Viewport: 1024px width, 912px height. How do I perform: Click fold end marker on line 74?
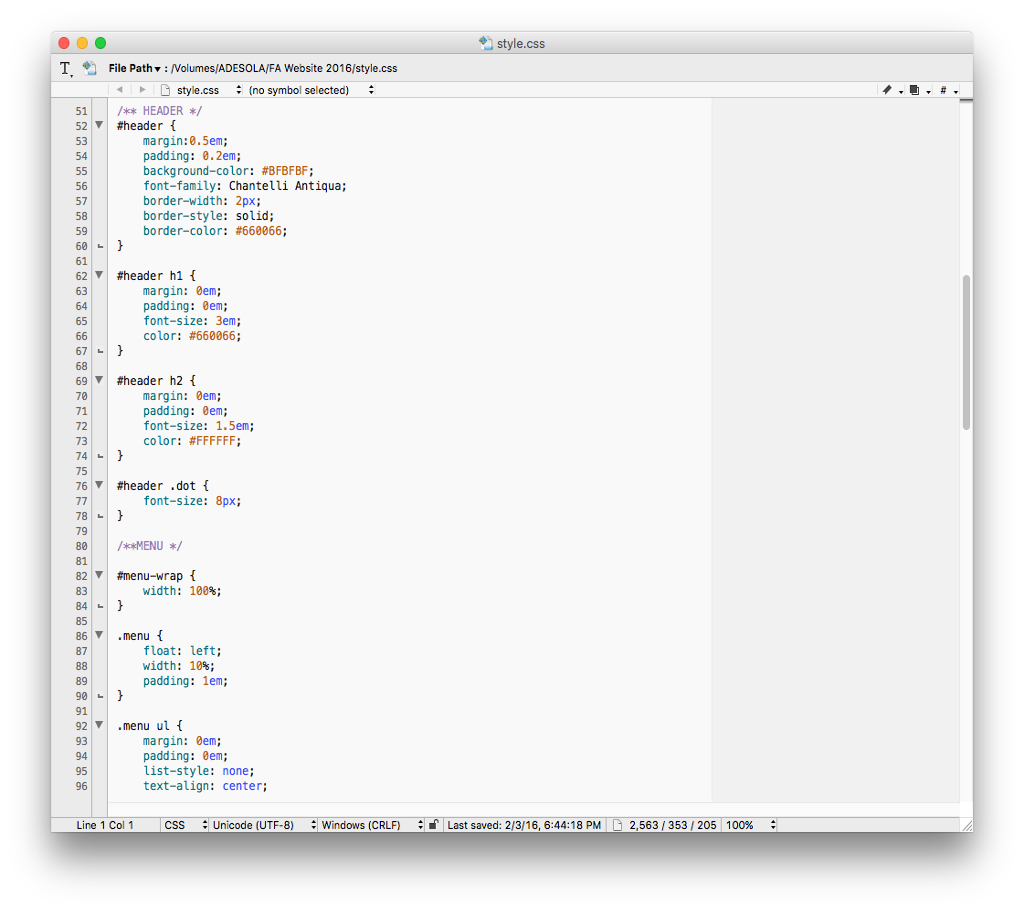[100, 456]
